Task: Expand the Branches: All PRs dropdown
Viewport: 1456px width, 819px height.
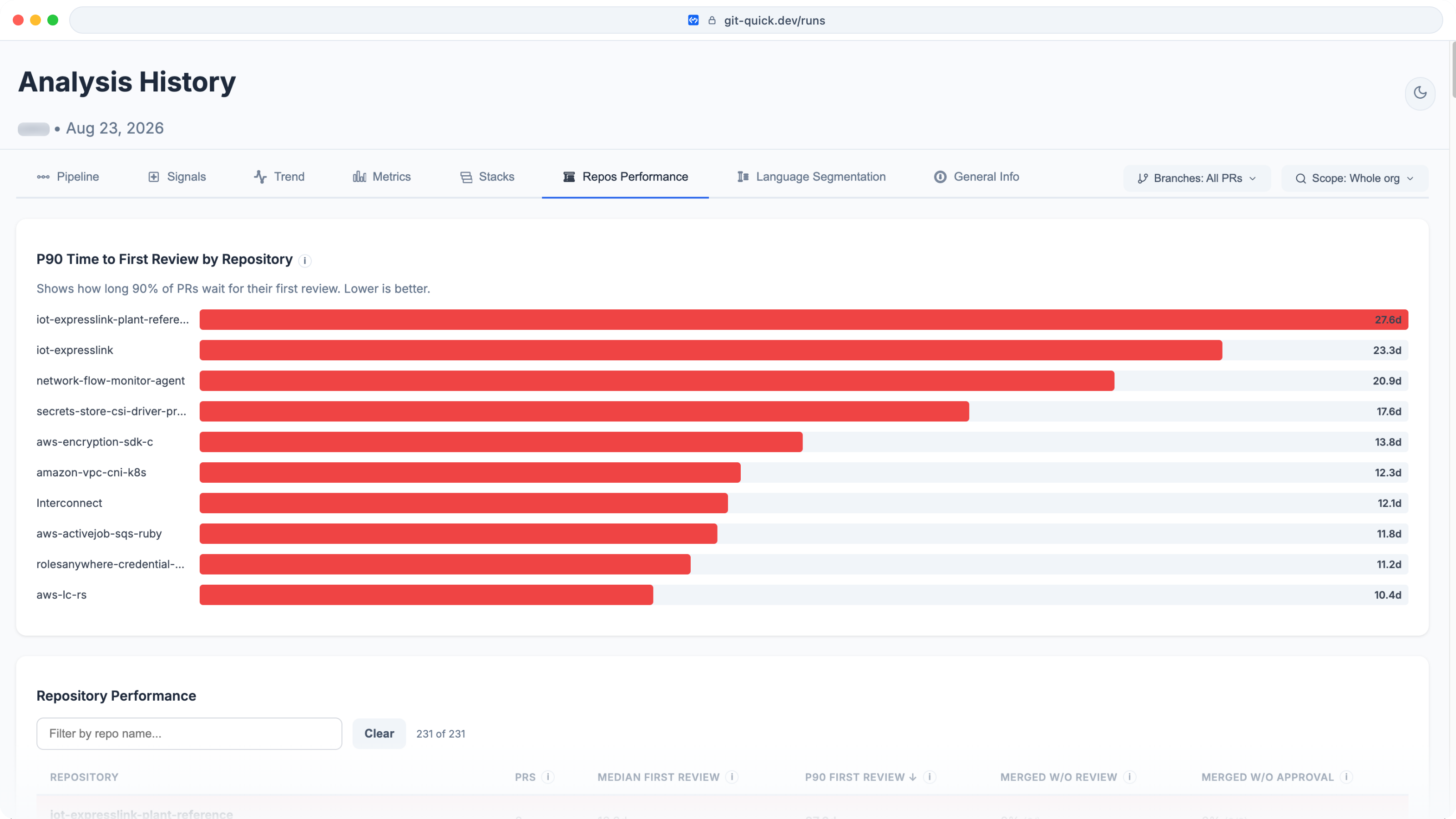Action: point(1197,179)
